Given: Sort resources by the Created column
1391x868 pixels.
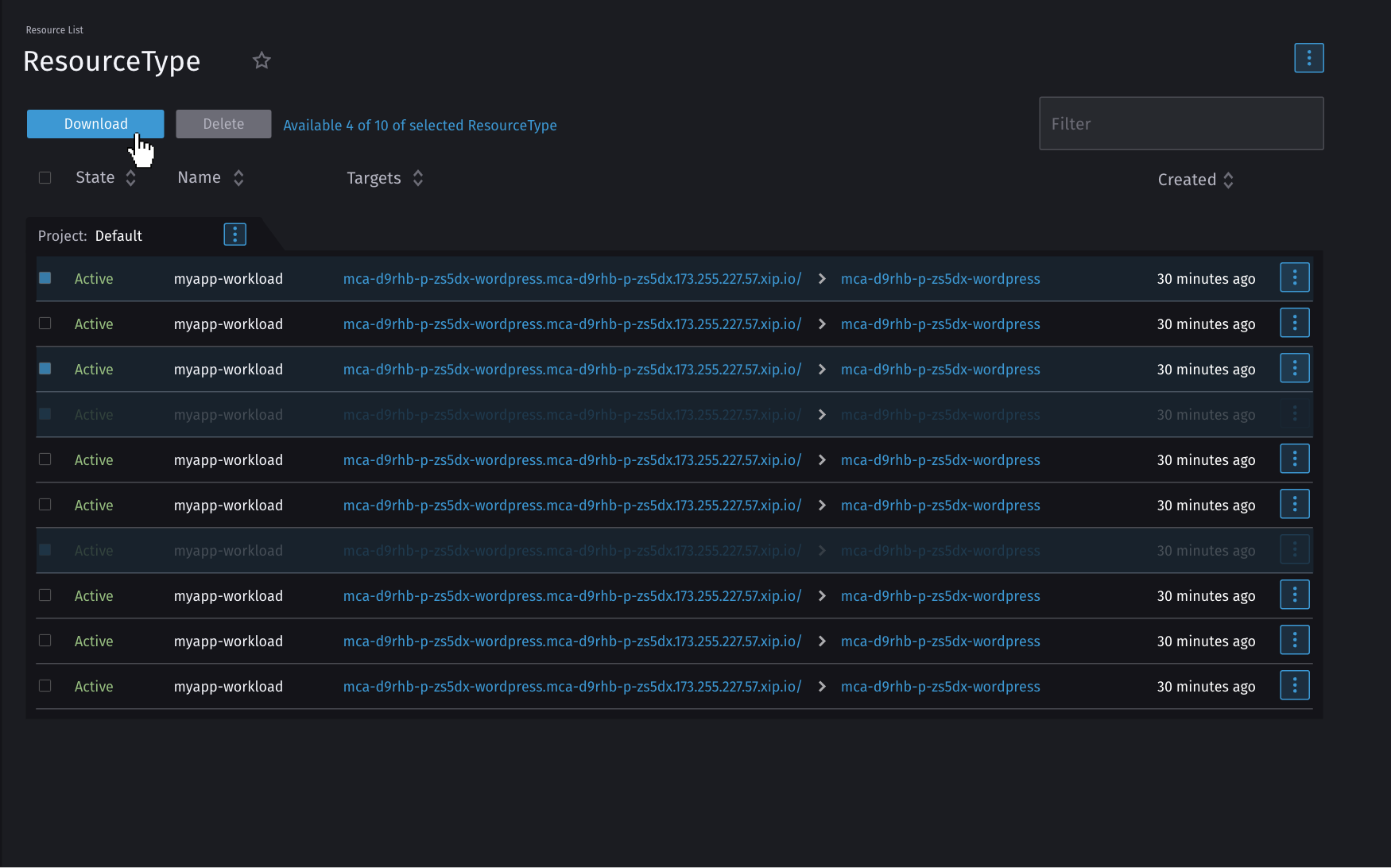Looking at the screenshot, I should (1229, 180).
